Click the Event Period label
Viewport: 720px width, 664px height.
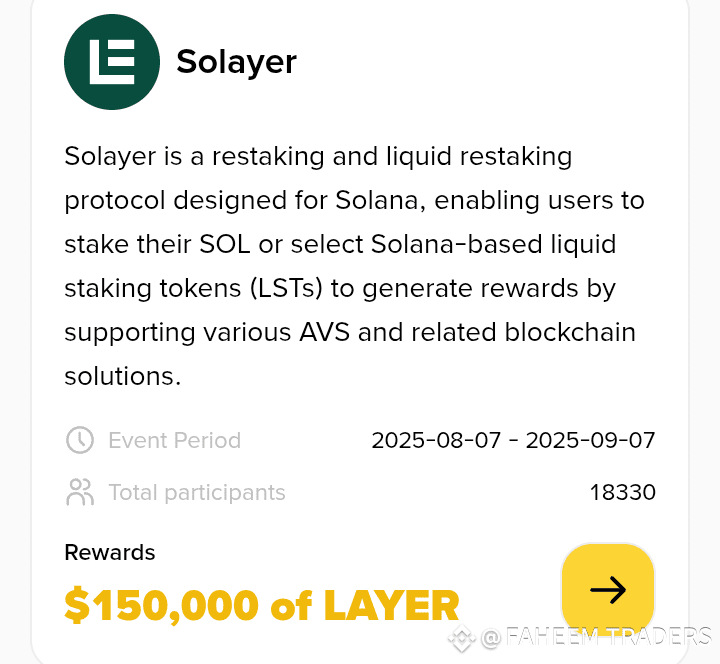click(x=174, y=440)
